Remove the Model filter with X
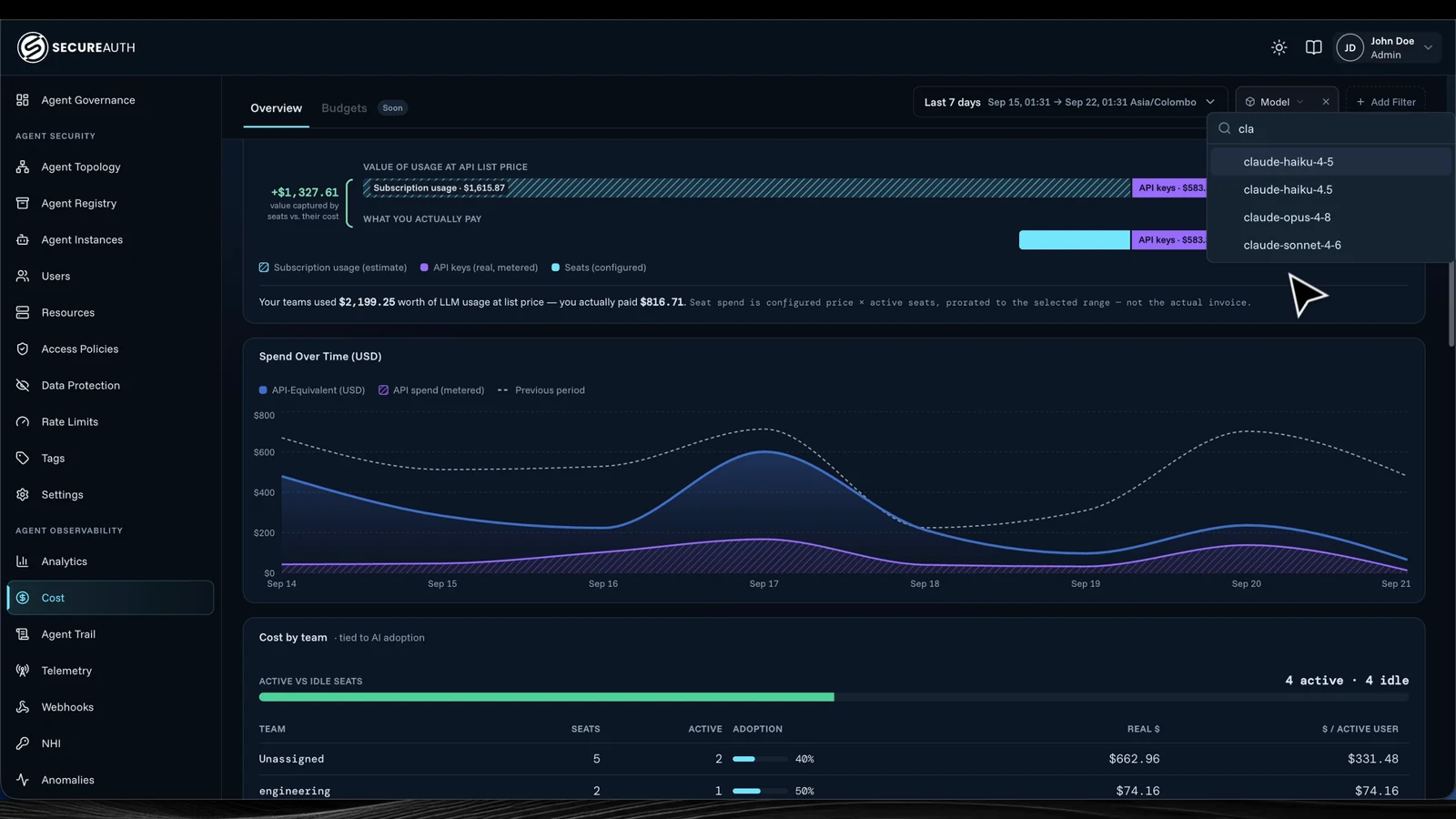Viewport: 1456px width, 819px height. (x=1326, y=102)
